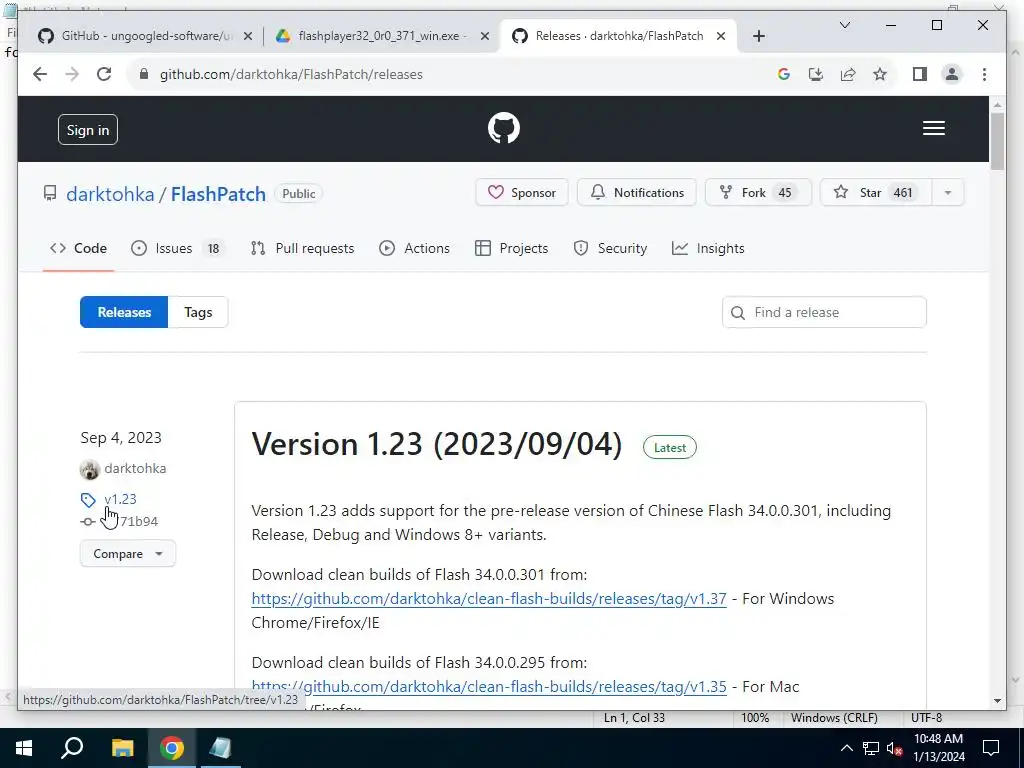
Task: Open the tab search chevron in title bar
Action: tap(844, 25)
